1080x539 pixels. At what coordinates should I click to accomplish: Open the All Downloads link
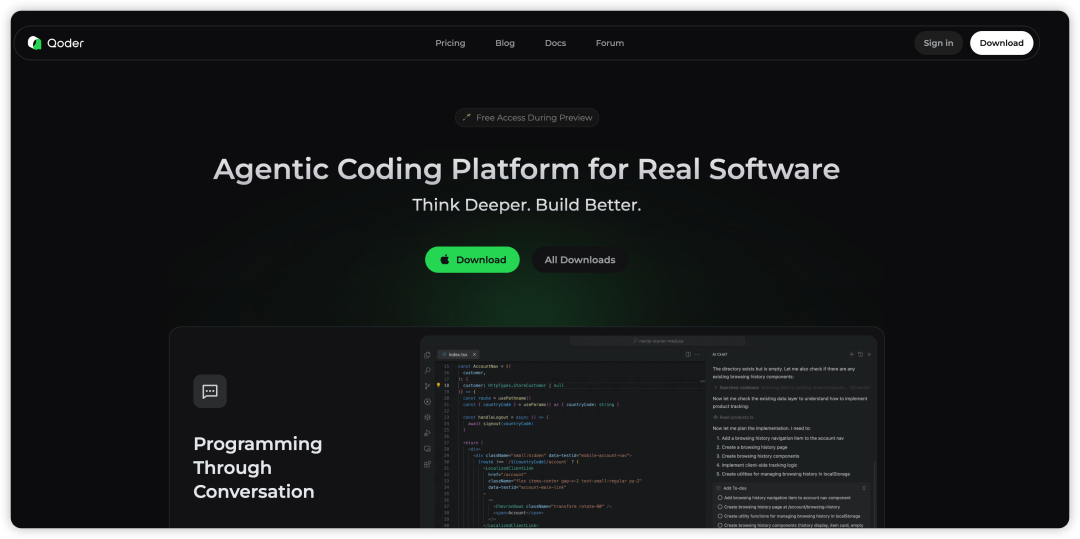point(580,260)
